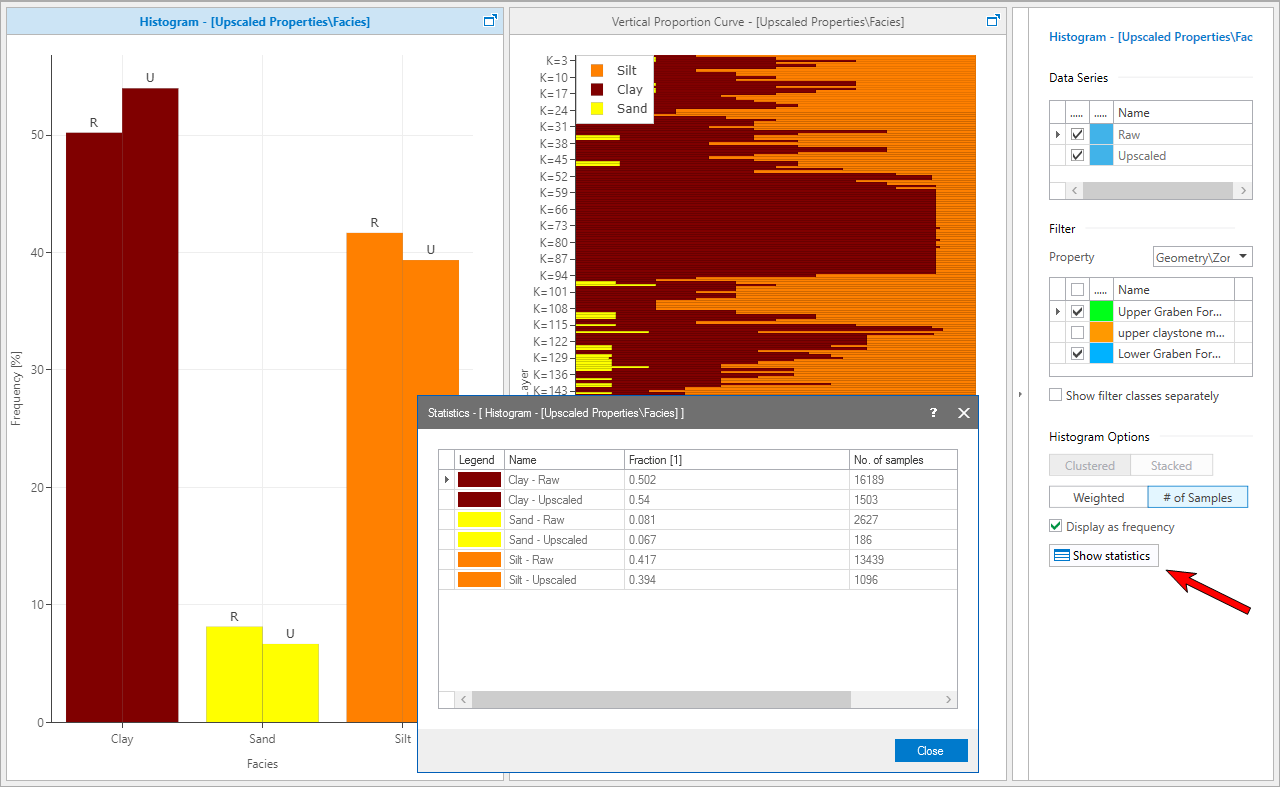Screen dimensions: 1280x787
Task: Click the green swatch of Upper Graben Formation
Action: point(1100,312)
